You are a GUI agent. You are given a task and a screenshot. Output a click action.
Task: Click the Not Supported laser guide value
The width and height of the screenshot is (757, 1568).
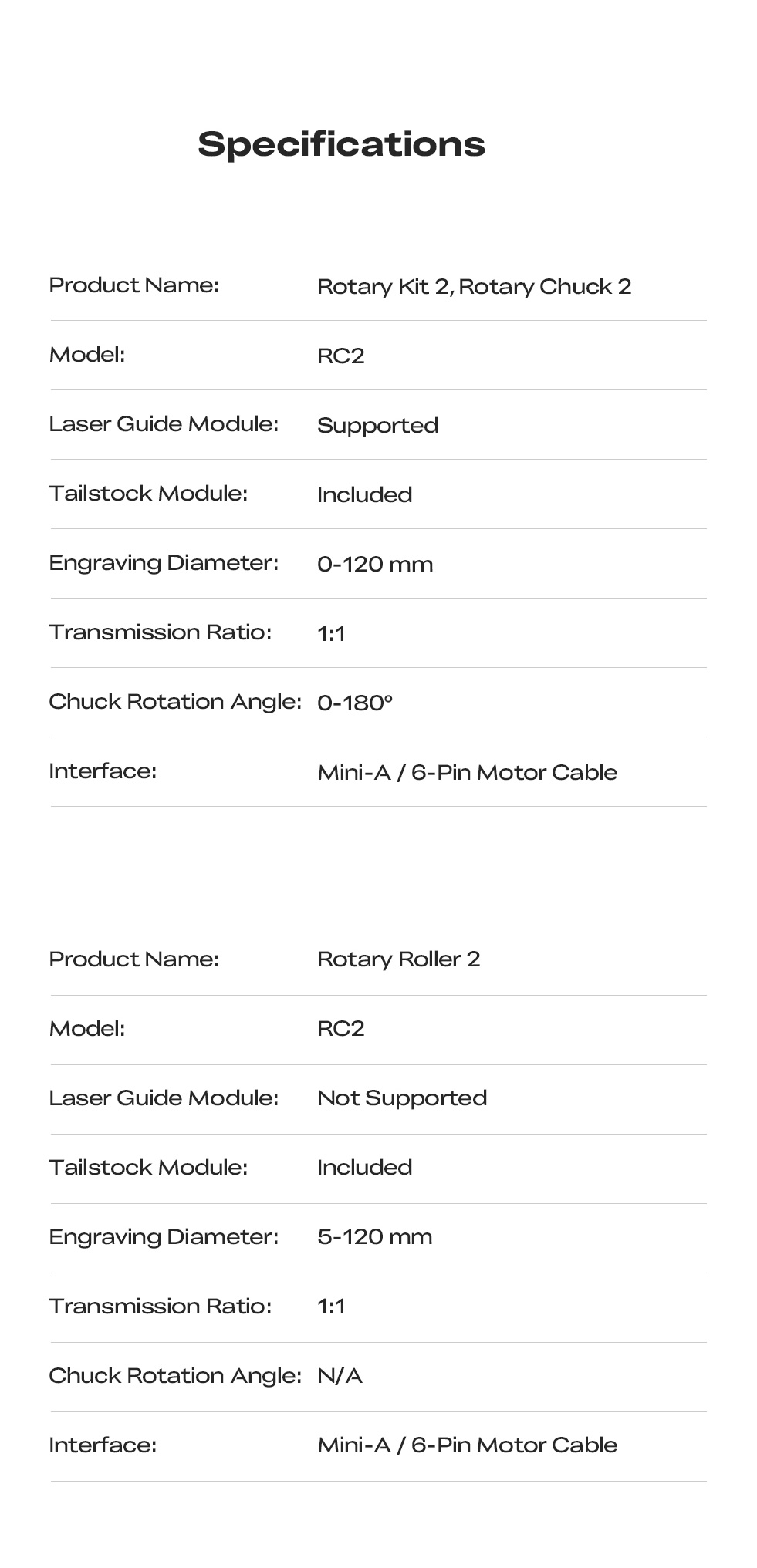(402, 1098)
